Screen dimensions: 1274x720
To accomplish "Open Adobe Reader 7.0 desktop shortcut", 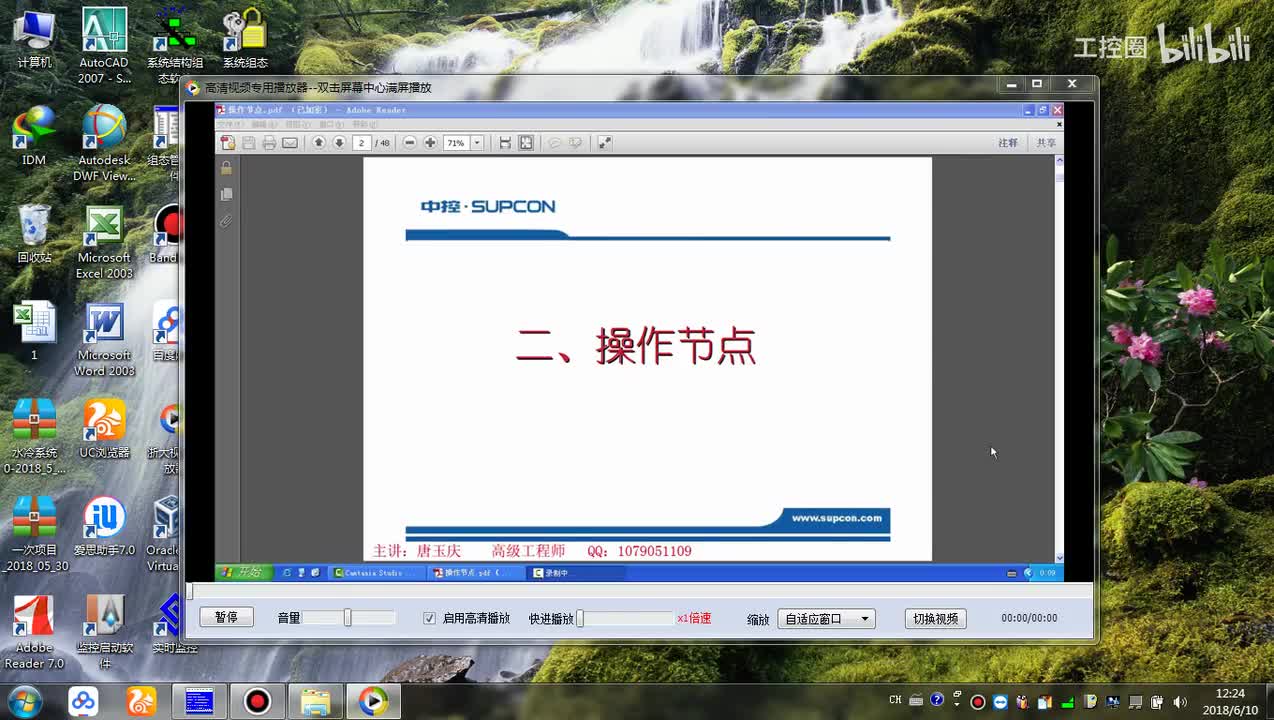I will pos(34,631).
